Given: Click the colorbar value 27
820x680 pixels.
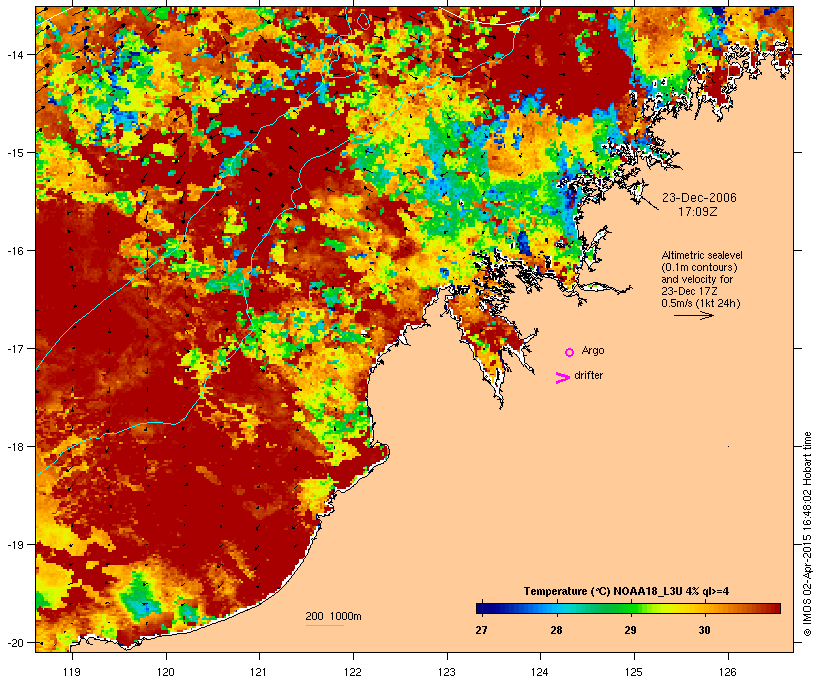Looking at the screenshot, I should [x=482, y=630].
